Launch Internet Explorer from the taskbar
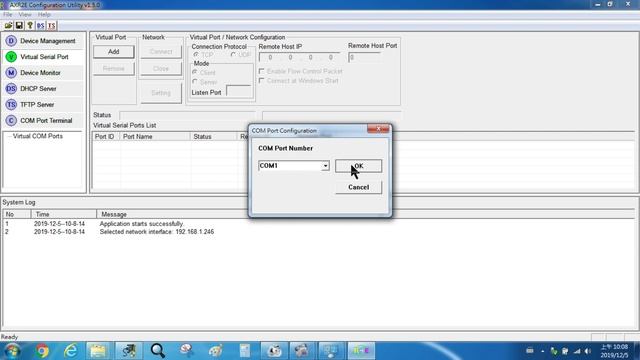640x360 pixels. 71,351
